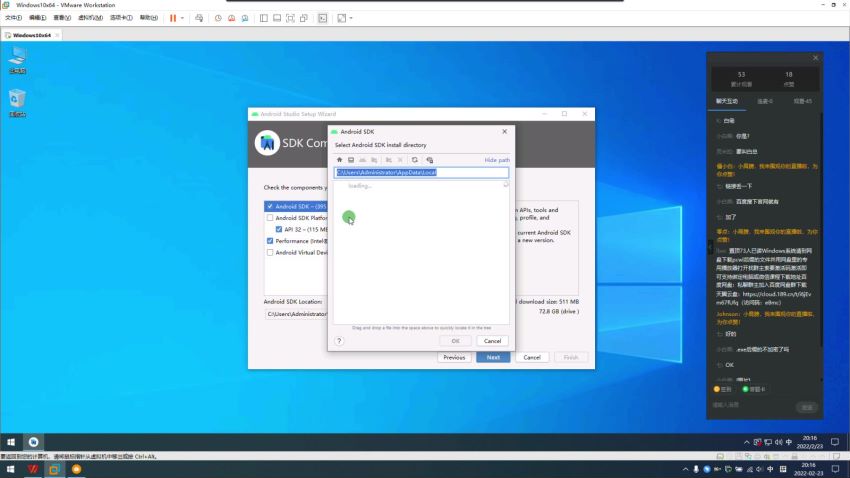The width and height of the screenshot is (850, 478).
Task: Select the Windows10x64 VM tab
Action: click(31, 35)
